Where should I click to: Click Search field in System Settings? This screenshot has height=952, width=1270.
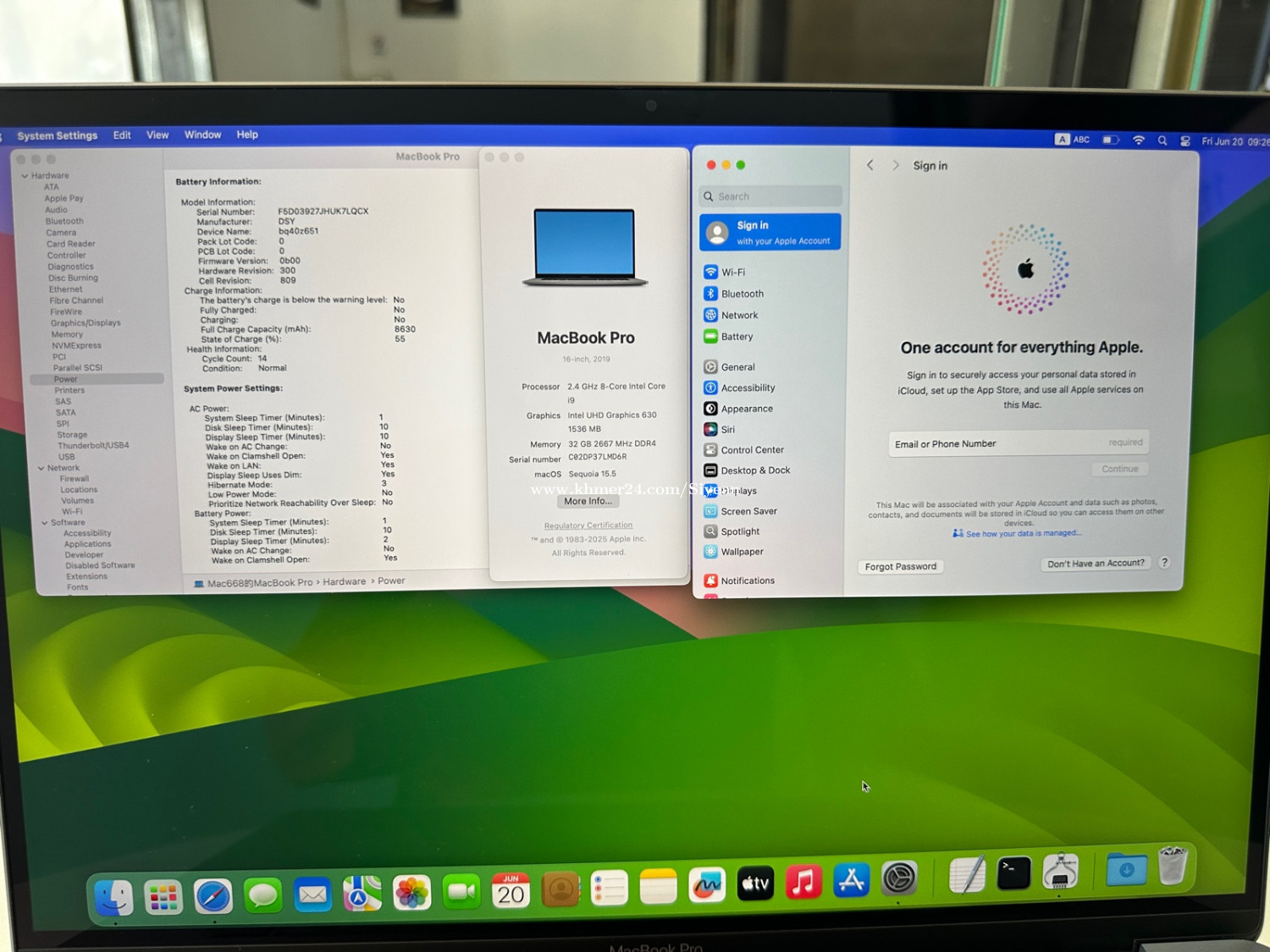770,196
